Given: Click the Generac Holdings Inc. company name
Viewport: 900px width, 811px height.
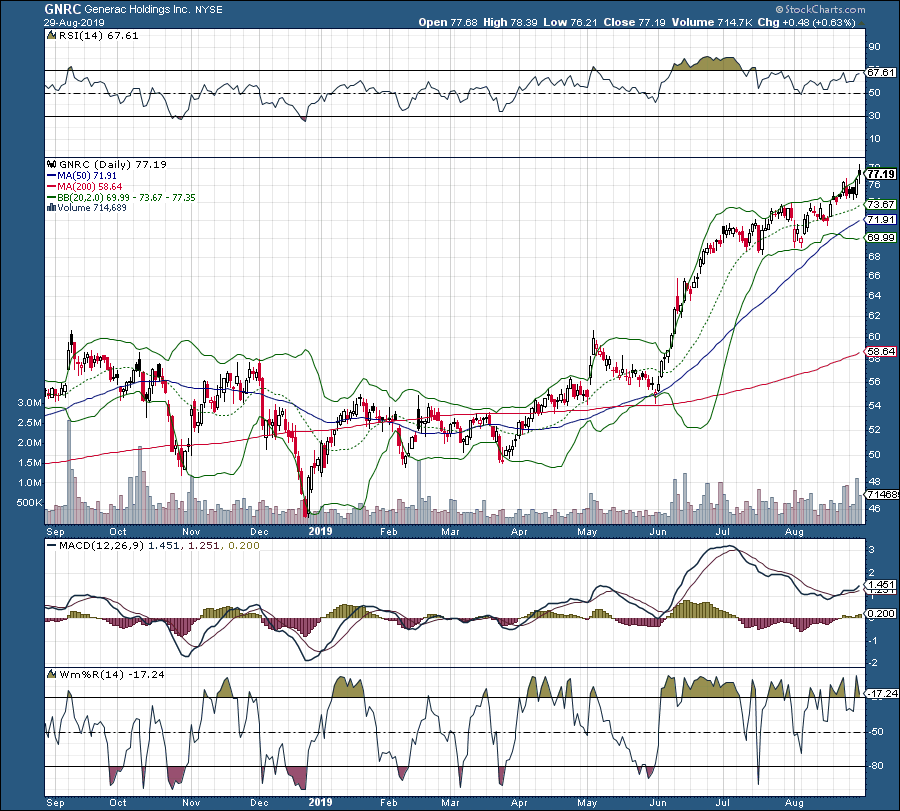Looking at the screenshot, I should [x=137, y=10].
